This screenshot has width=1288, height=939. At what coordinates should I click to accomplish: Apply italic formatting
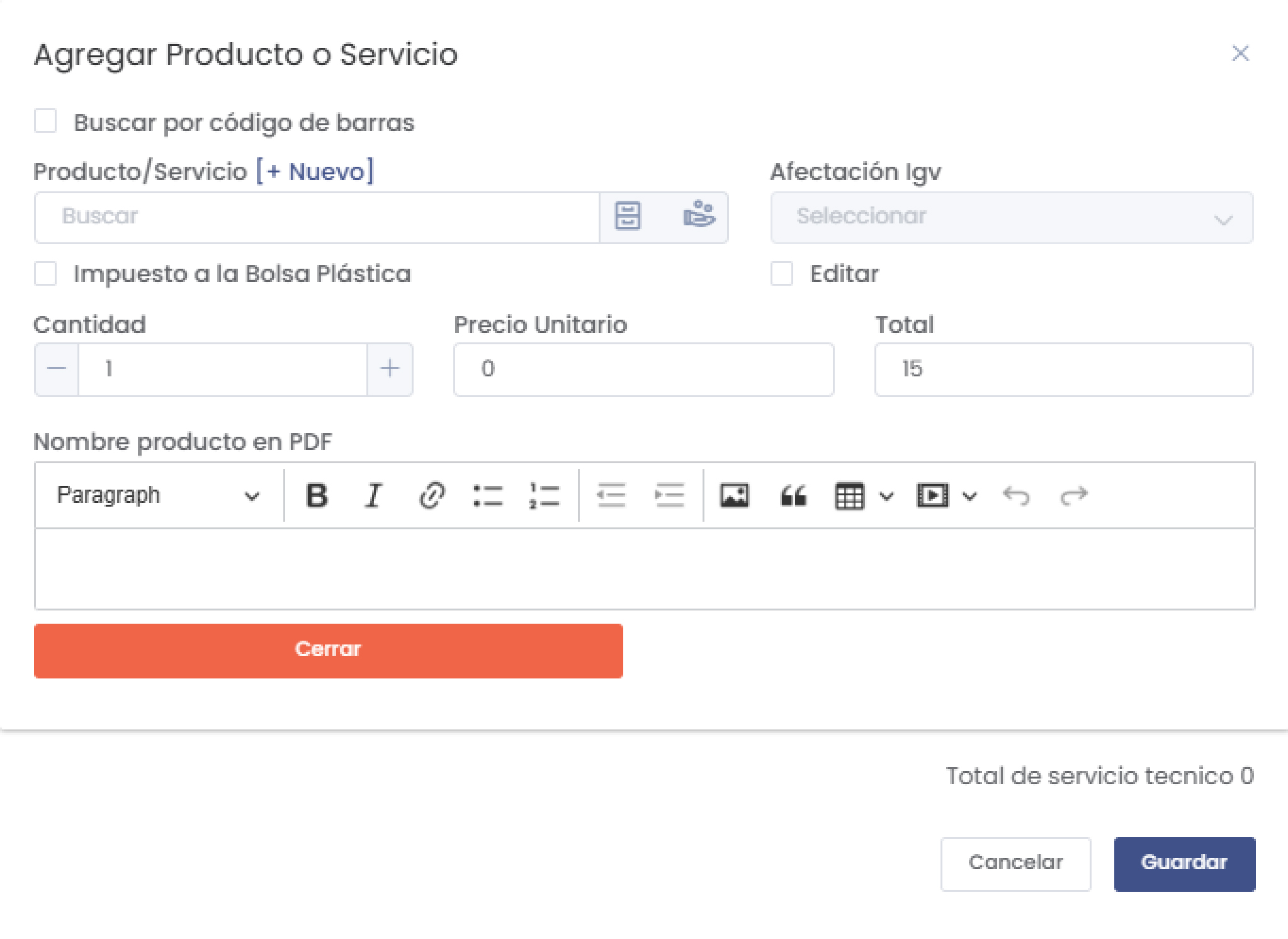(373, 495)
